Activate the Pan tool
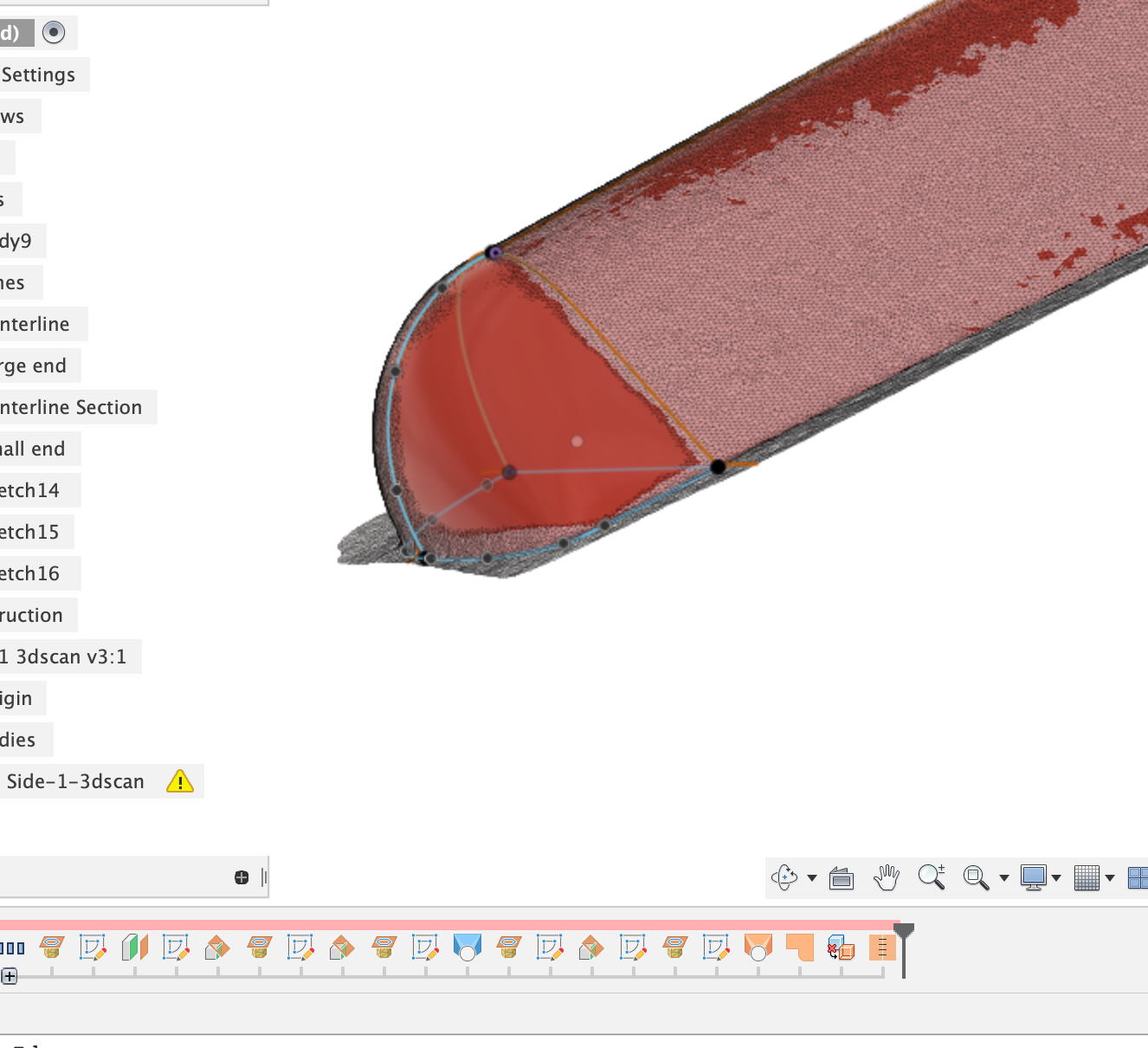The width and height of the screenshot is (1148, 1048). [886, 877]
